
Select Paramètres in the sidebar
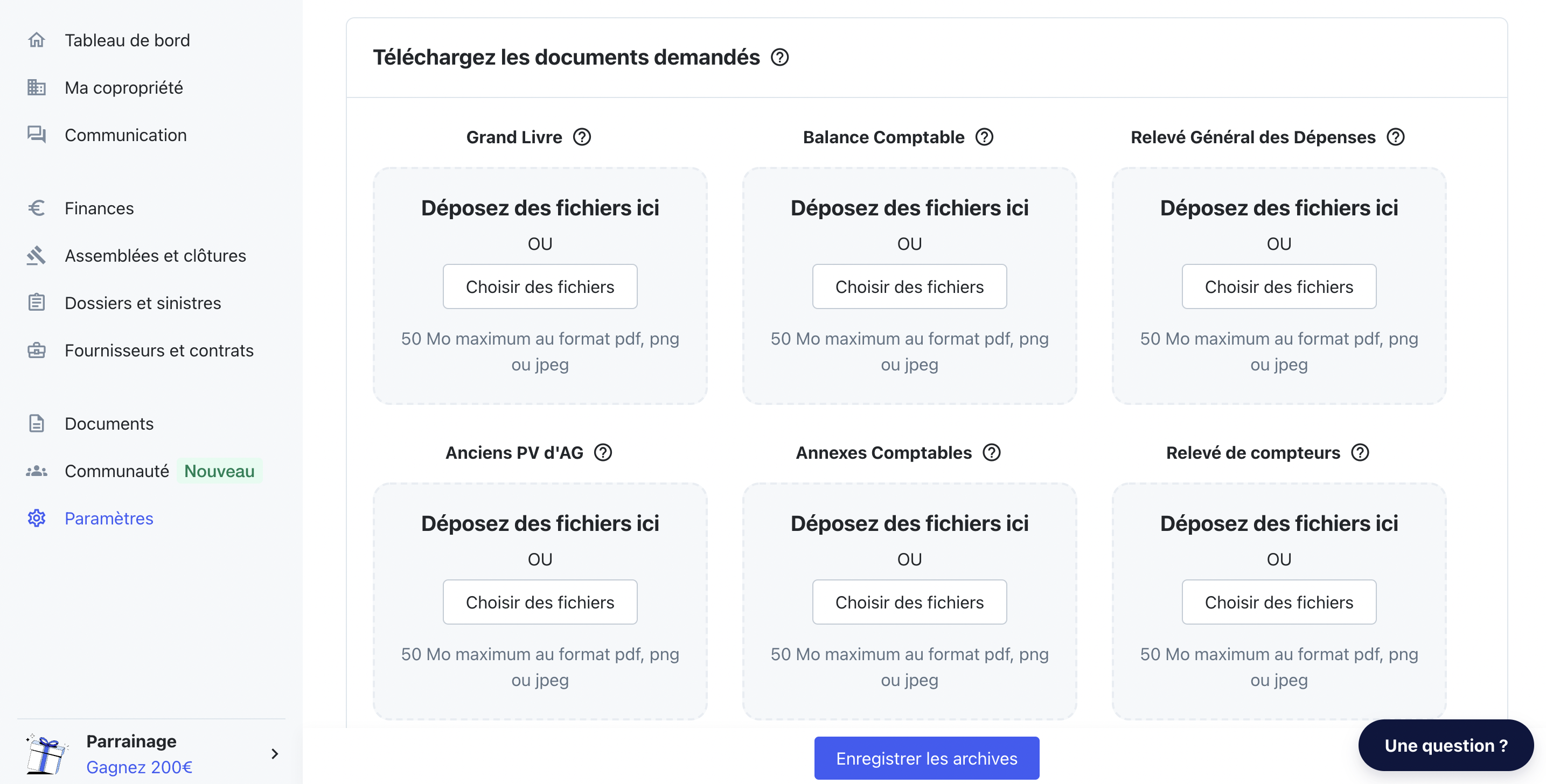[109, 518]
